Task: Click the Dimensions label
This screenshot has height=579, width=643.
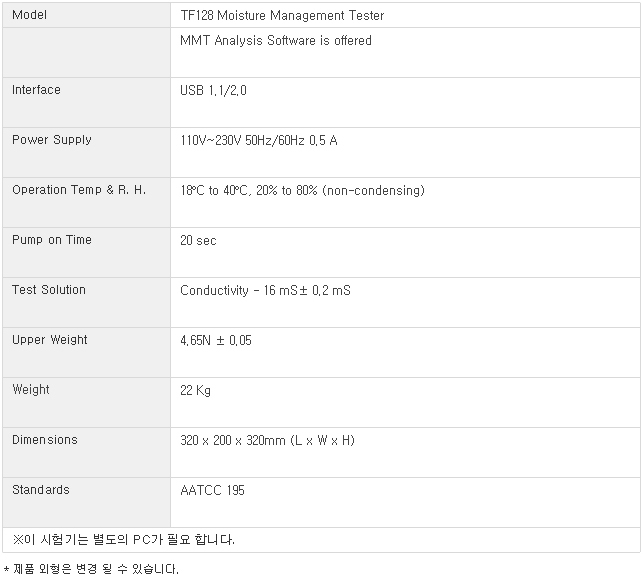Action: click(x=45, y=440)
